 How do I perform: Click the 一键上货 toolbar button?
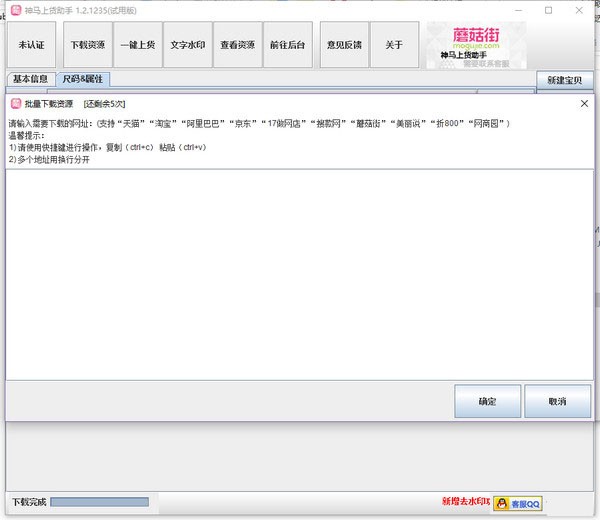138,45
